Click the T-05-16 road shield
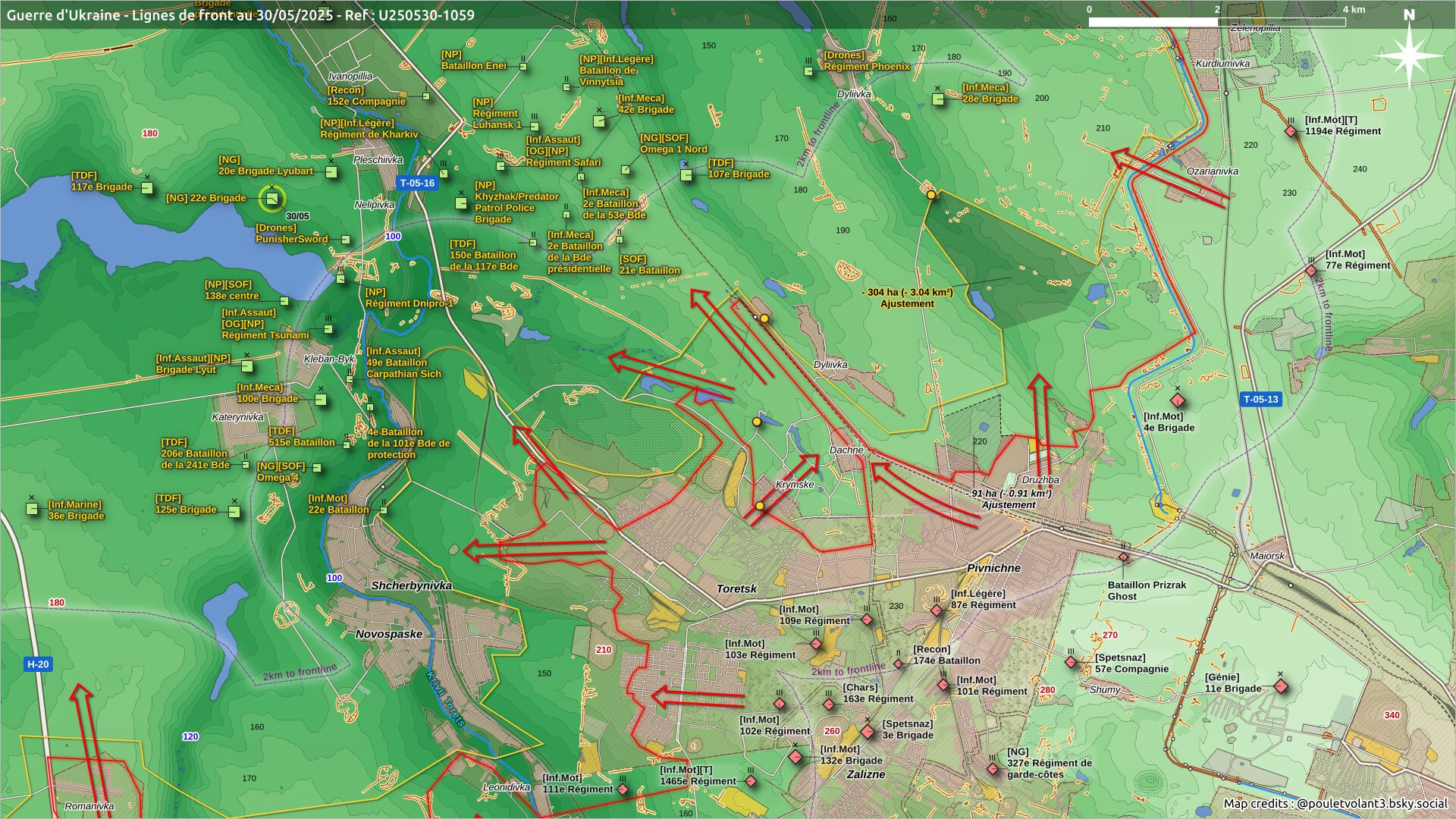1456x819 pixels. [x=417, y=183]
